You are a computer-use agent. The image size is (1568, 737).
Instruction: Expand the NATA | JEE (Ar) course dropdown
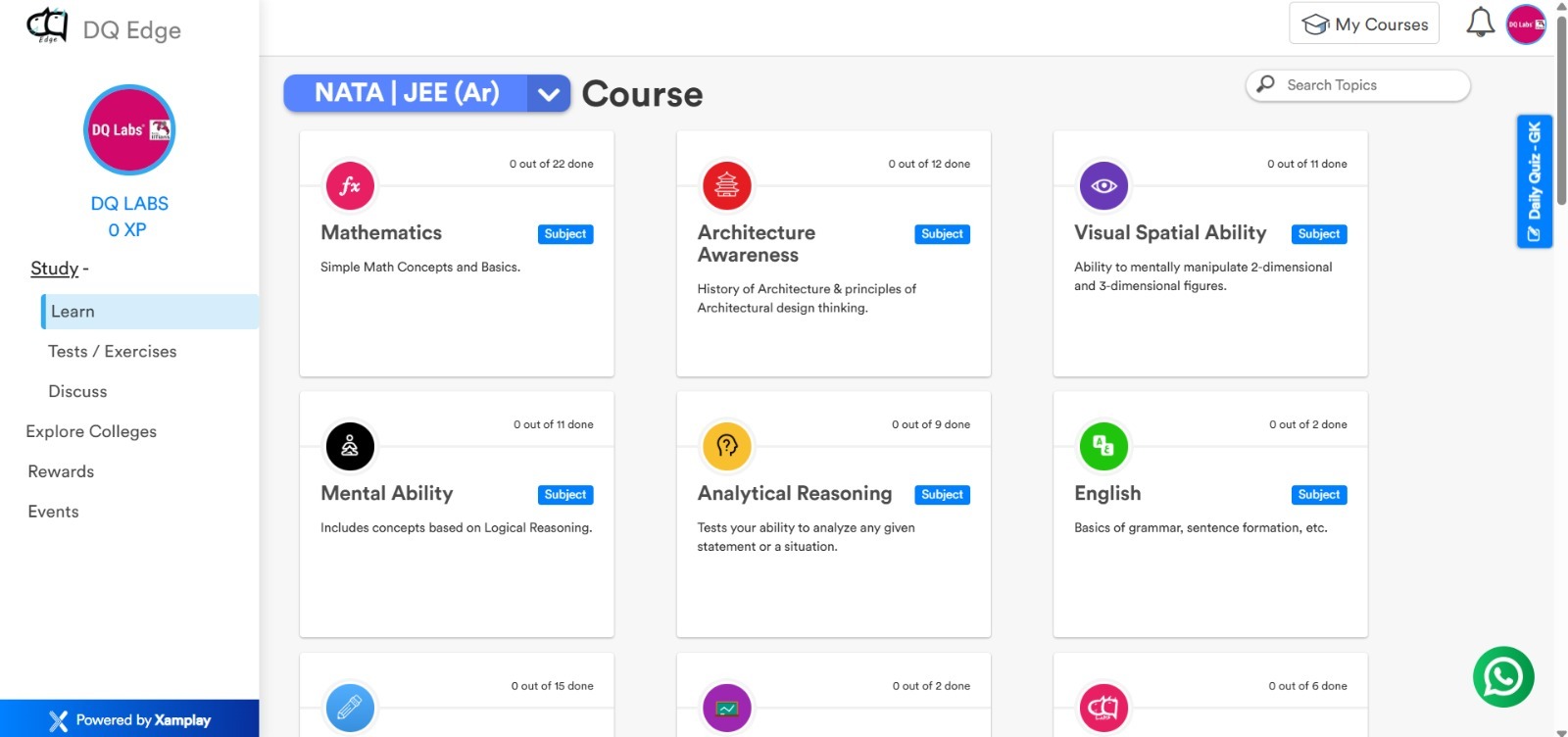click(x=549, y=94)
